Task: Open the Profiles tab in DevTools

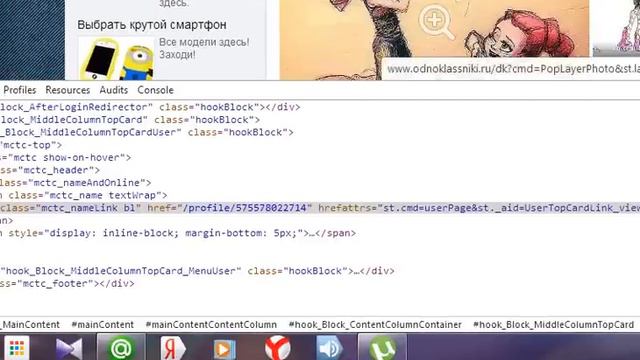Action: [20, 90]
